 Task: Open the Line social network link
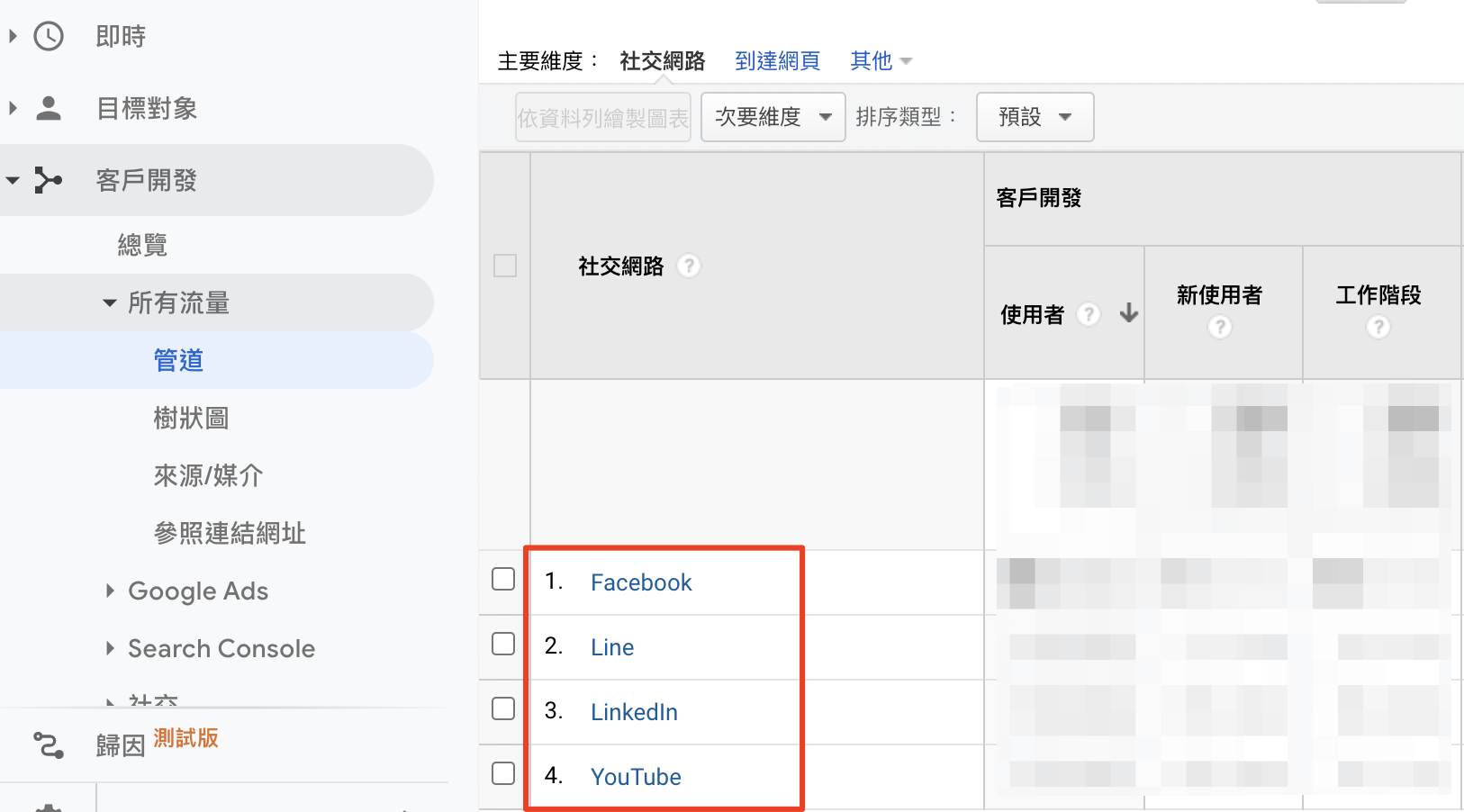tap(612, 647)
